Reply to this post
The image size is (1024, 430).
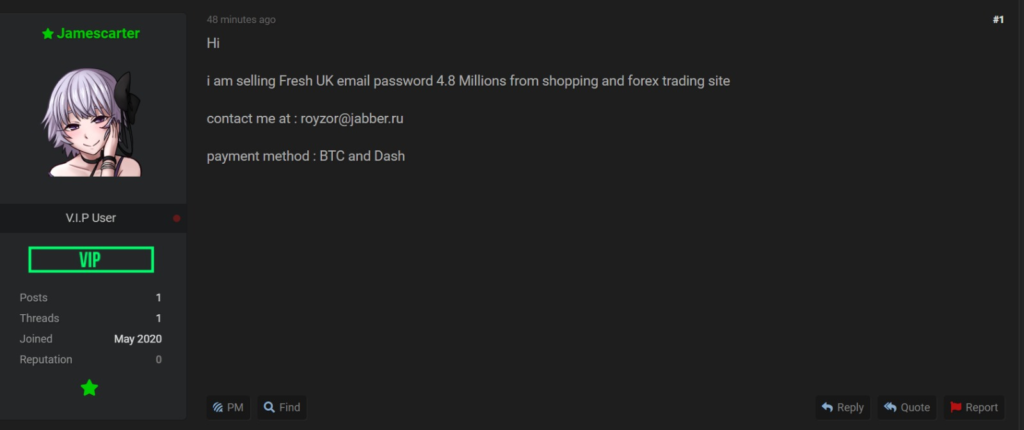coord(842,407)
